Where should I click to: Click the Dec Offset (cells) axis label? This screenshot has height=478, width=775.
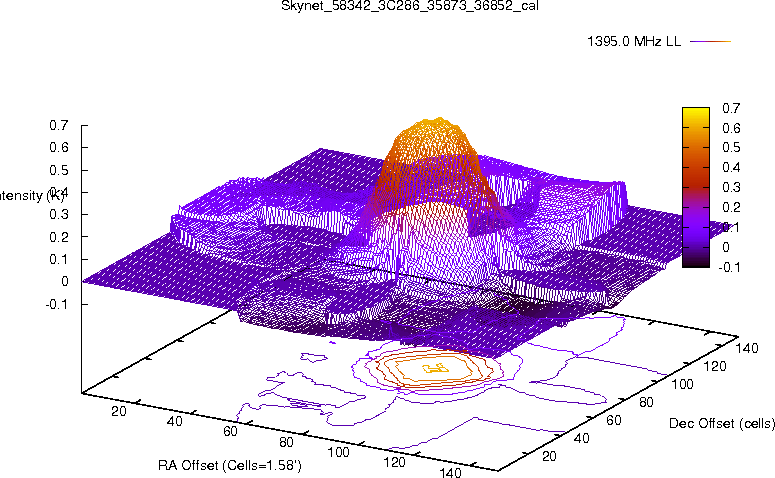pyautogui.click(x=722, y=423)
